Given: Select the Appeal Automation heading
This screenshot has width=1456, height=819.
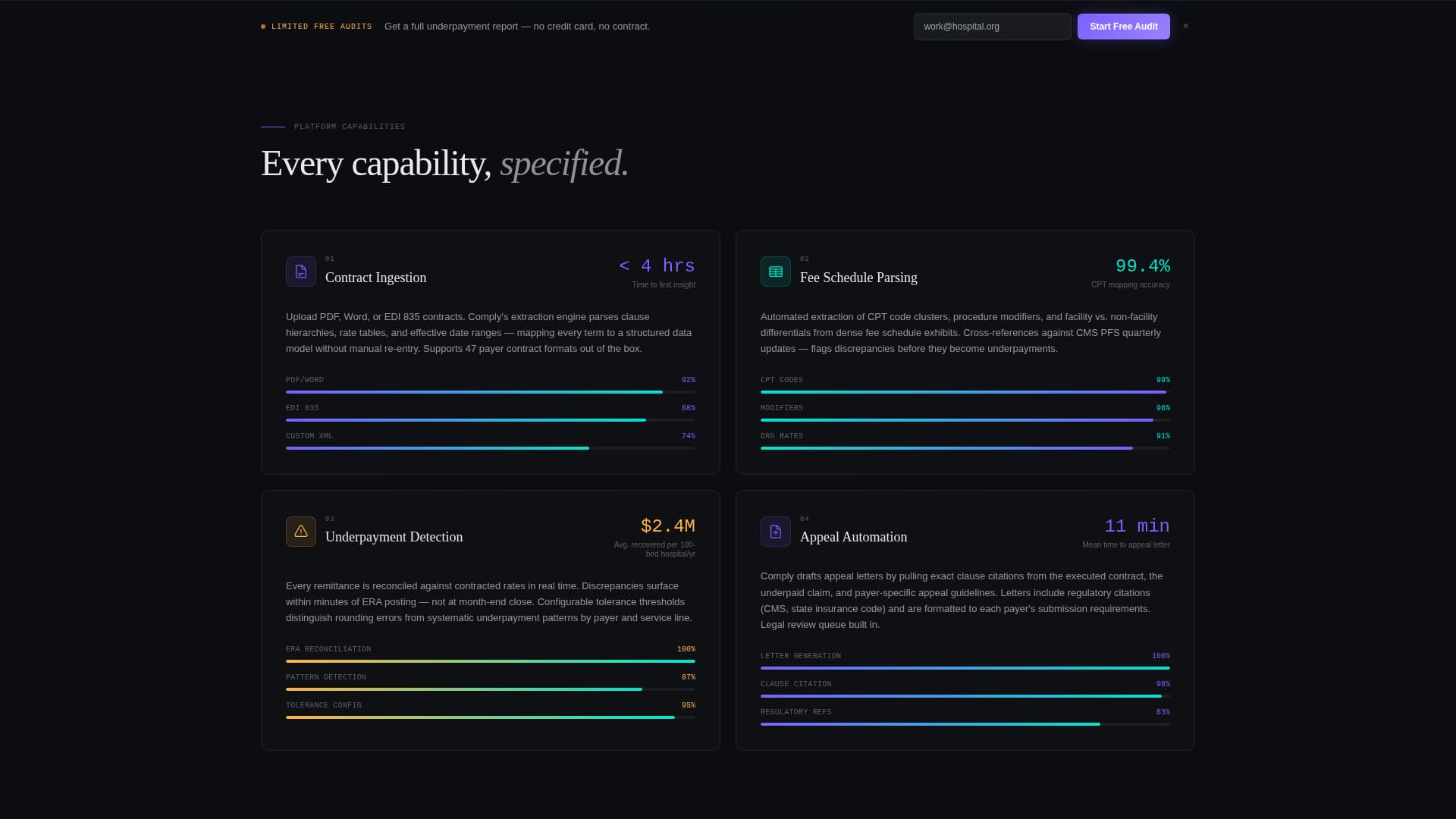Looking at the screenshot, I should [x=853, y=537].
